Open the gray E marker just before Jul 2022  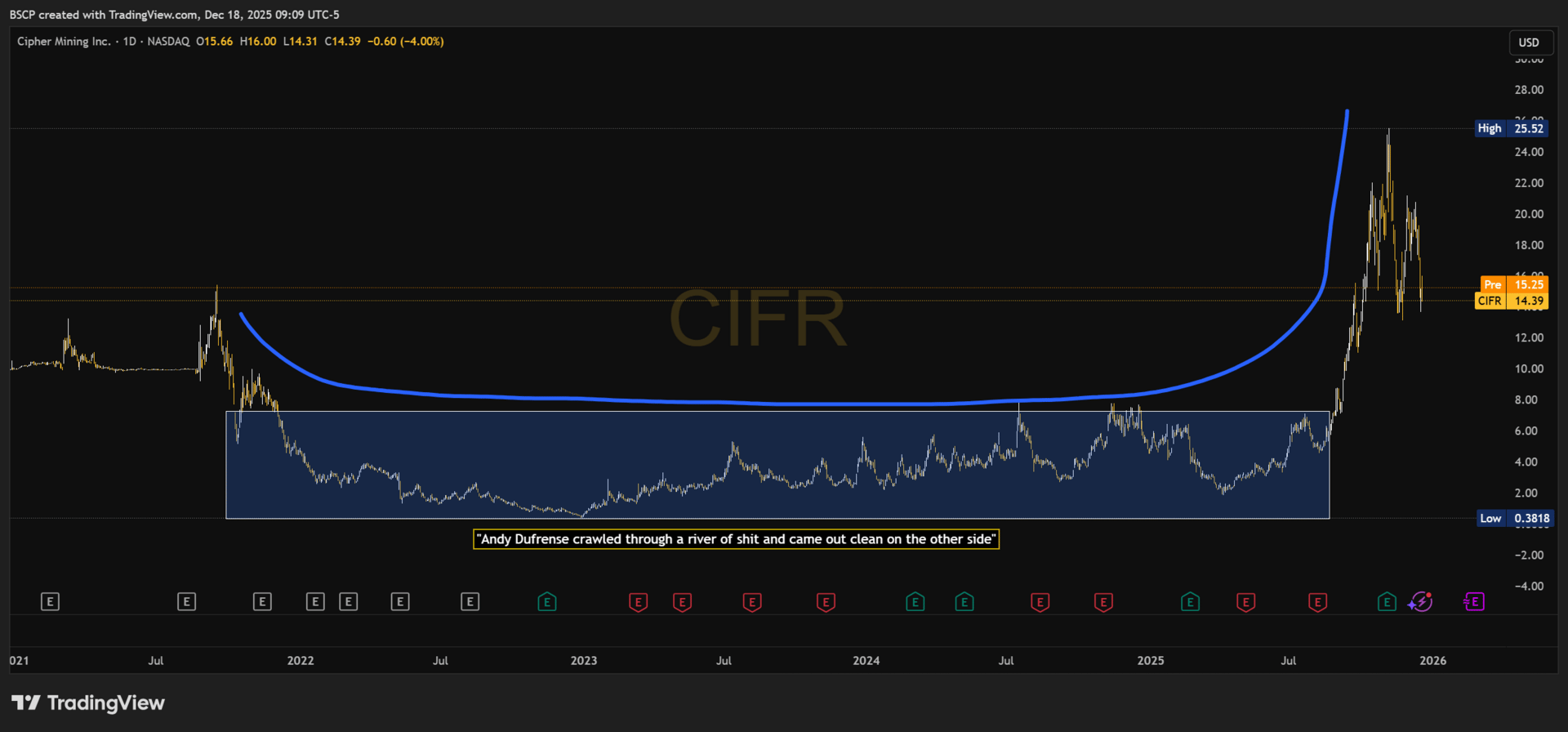click(399, 602)
